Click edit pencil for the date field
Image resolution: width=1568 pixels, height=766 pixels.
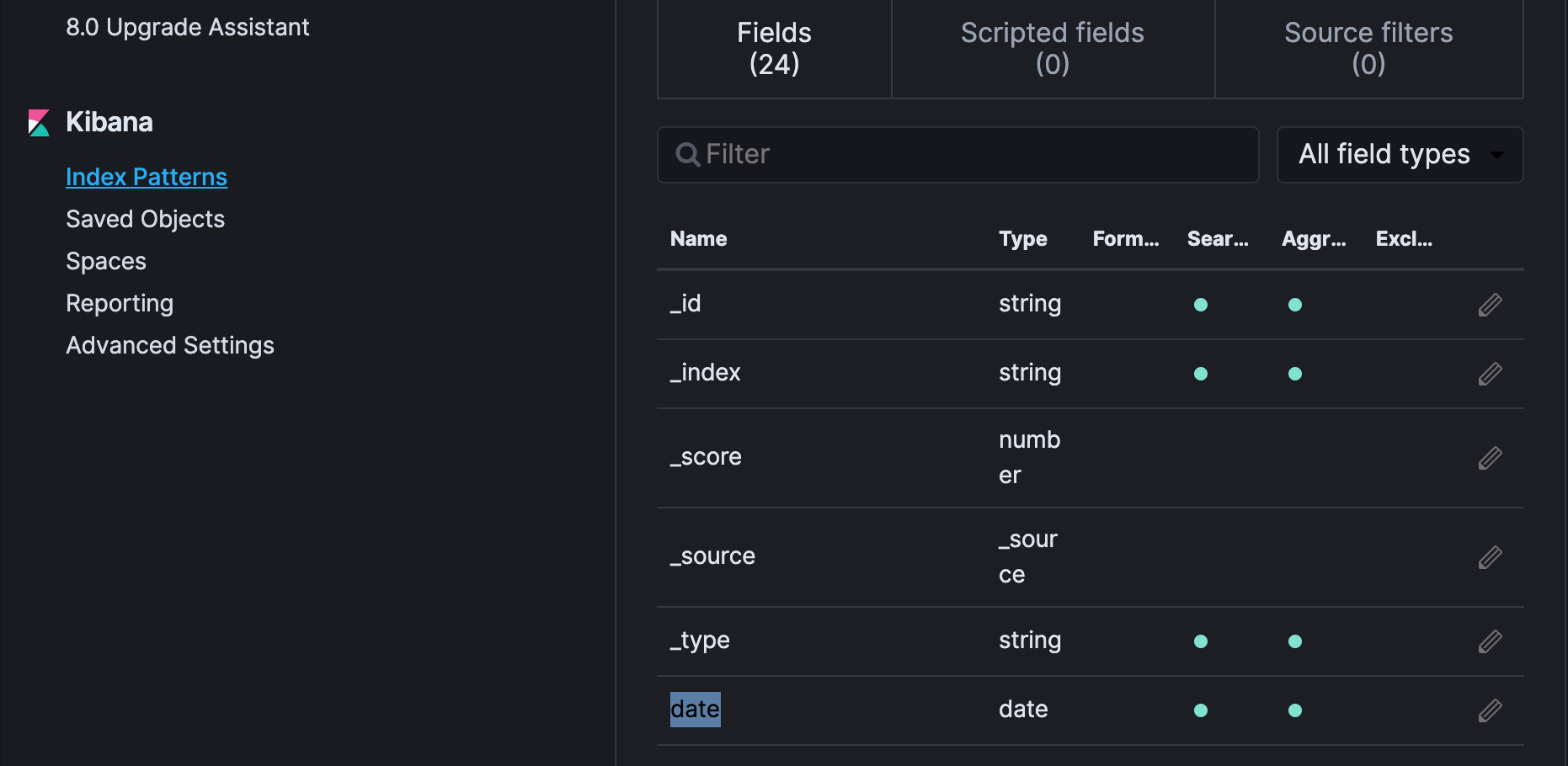pyautogui.click(x=1490, y=710)
